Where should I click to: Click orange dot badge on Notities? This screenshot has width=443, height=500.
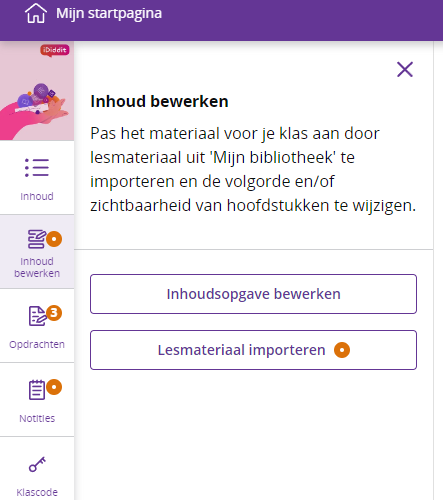tap(54, 387)
